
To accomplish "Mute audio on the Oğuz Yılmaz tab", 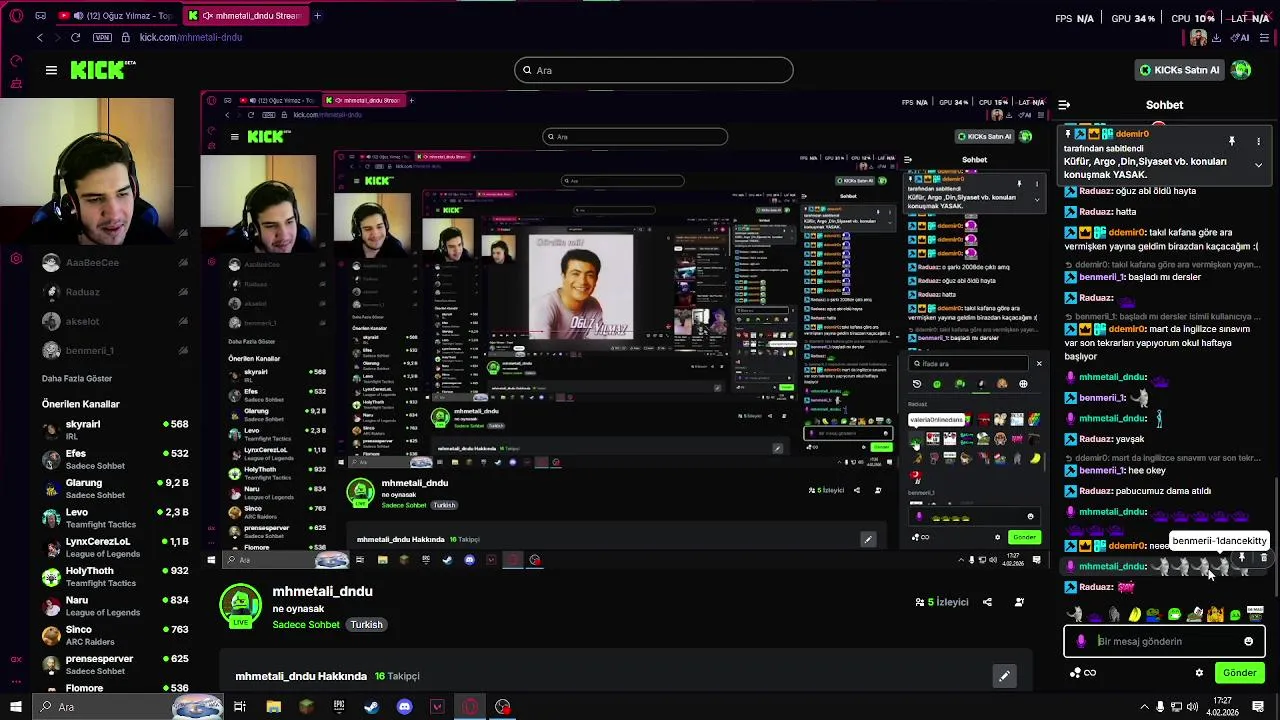I will point(78,16).
